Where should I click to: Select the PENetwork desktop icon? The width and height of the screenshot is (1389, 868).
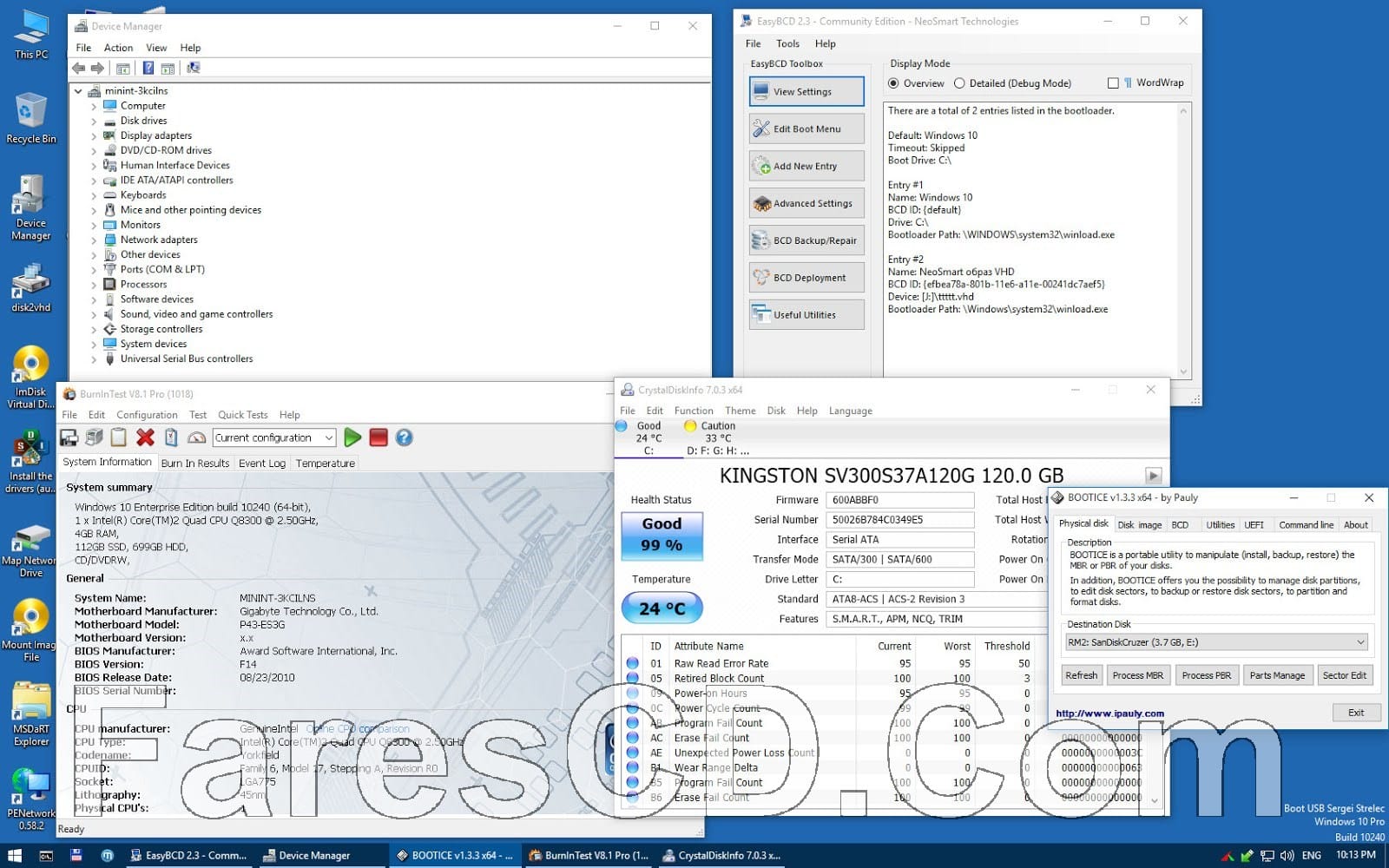coord(31,799)
